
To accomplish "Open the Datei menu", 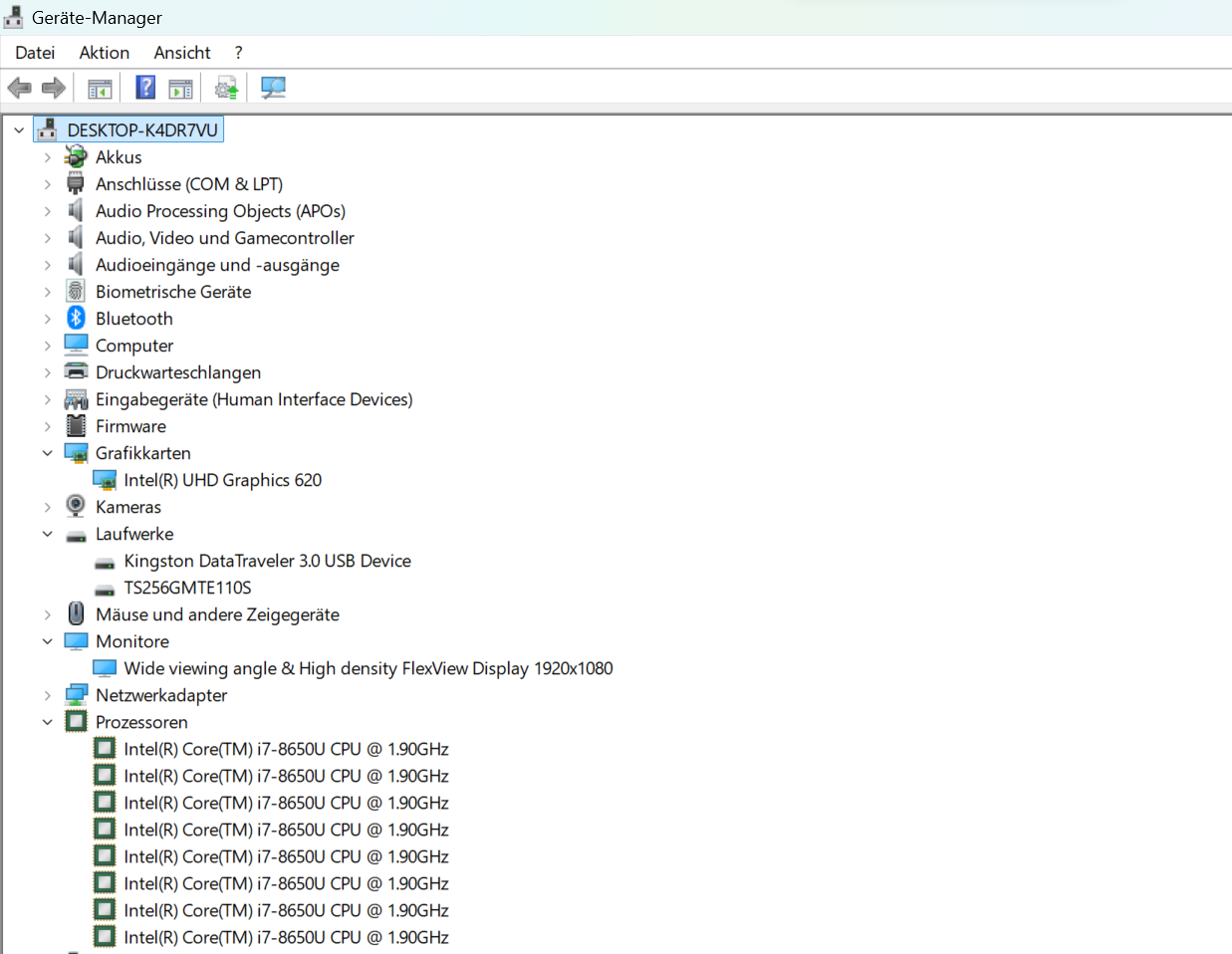I will pos(35,53).
